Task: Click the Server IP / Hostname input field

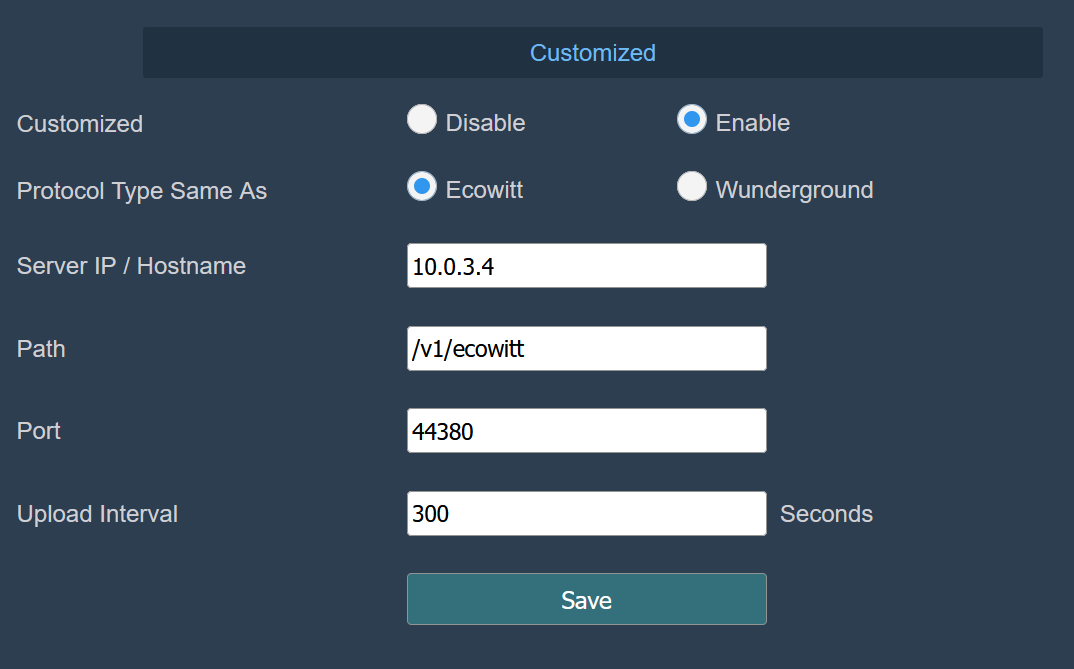Action: coord(586,265)
